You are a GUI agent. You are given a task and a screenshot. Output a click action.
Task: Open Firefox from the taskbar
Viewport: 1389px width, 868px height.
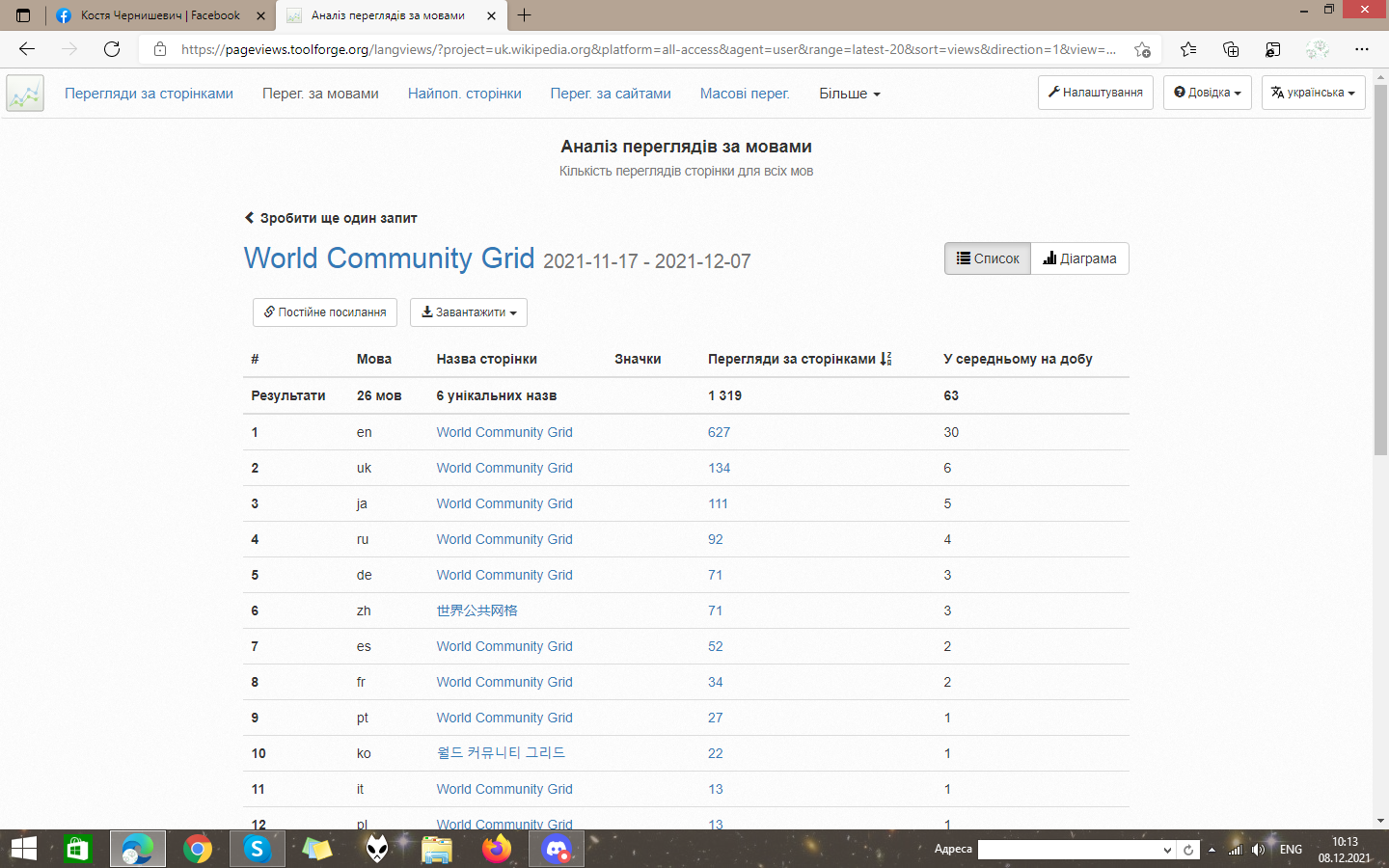[x=497, y=849]
